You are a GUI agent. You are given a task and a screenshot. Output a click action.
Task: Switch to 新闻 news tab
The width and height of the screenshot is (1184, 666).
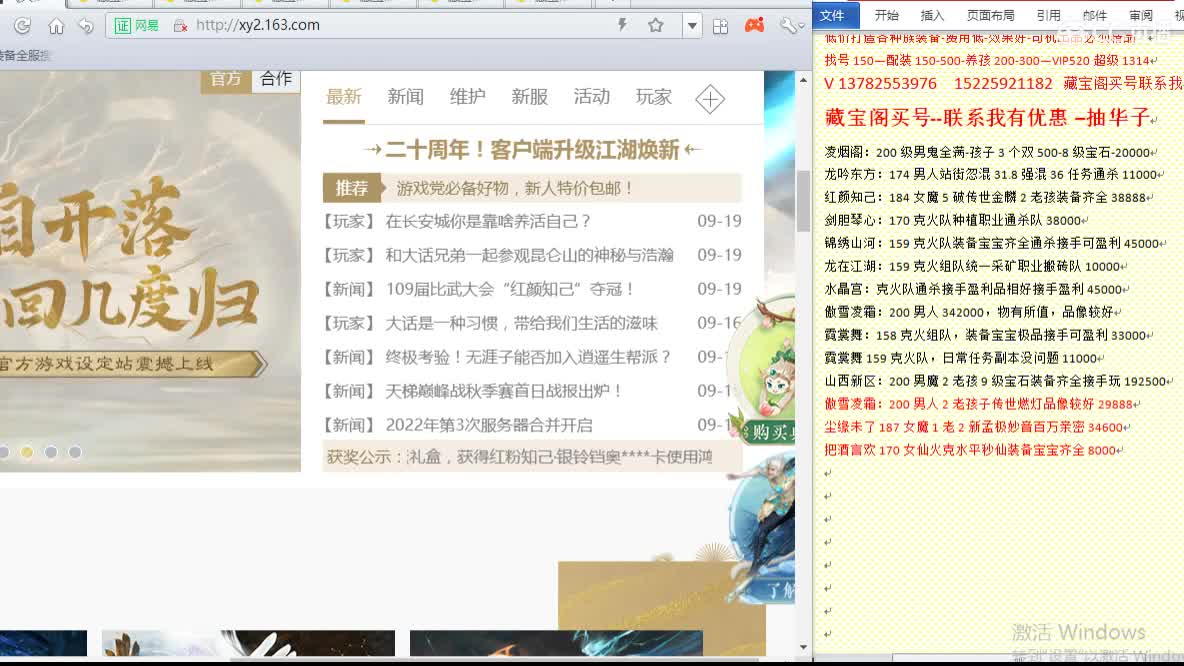tap(405, 97)
